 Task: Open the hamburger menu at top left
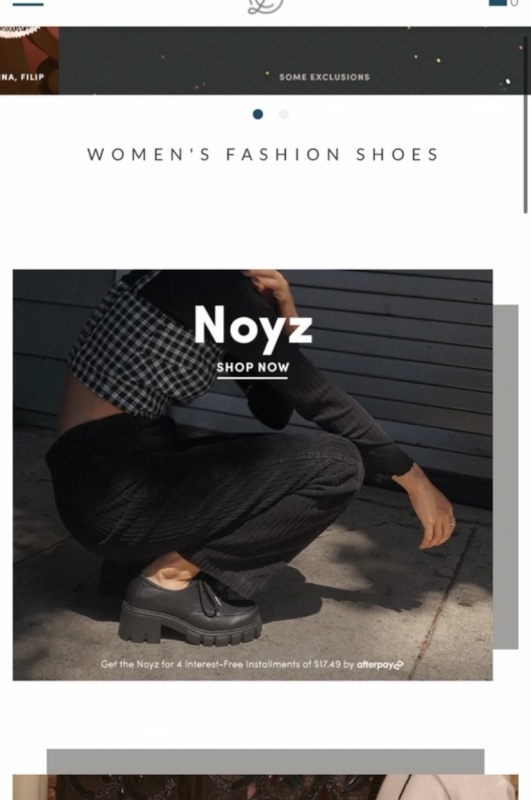point(28,4)
